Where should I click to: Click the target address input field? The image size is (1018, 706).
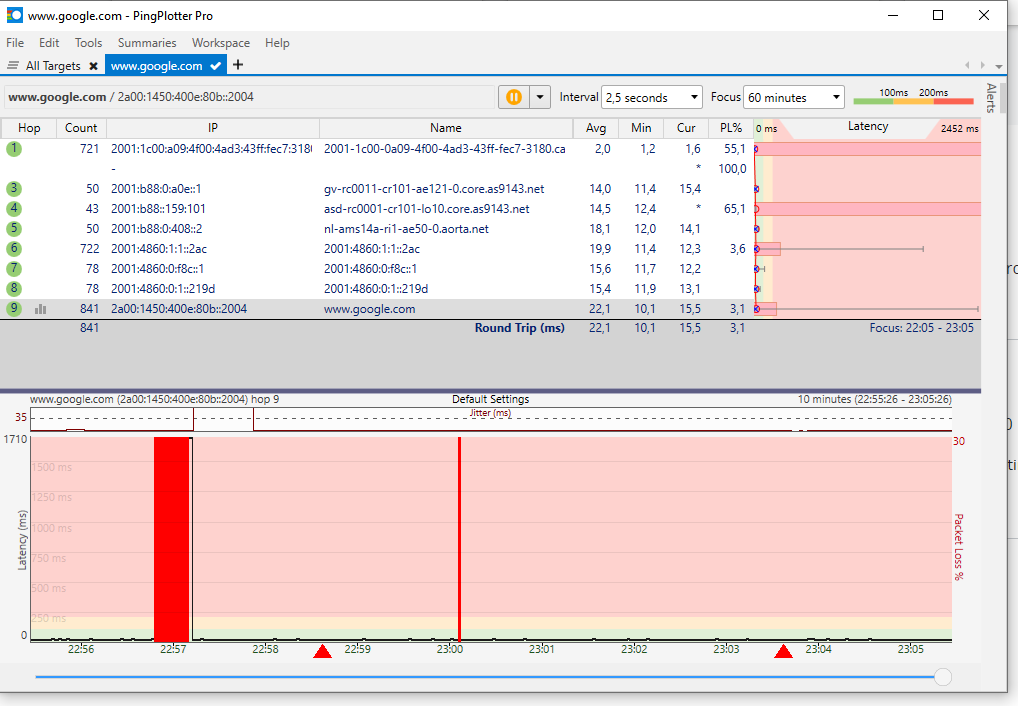[250, 97]
